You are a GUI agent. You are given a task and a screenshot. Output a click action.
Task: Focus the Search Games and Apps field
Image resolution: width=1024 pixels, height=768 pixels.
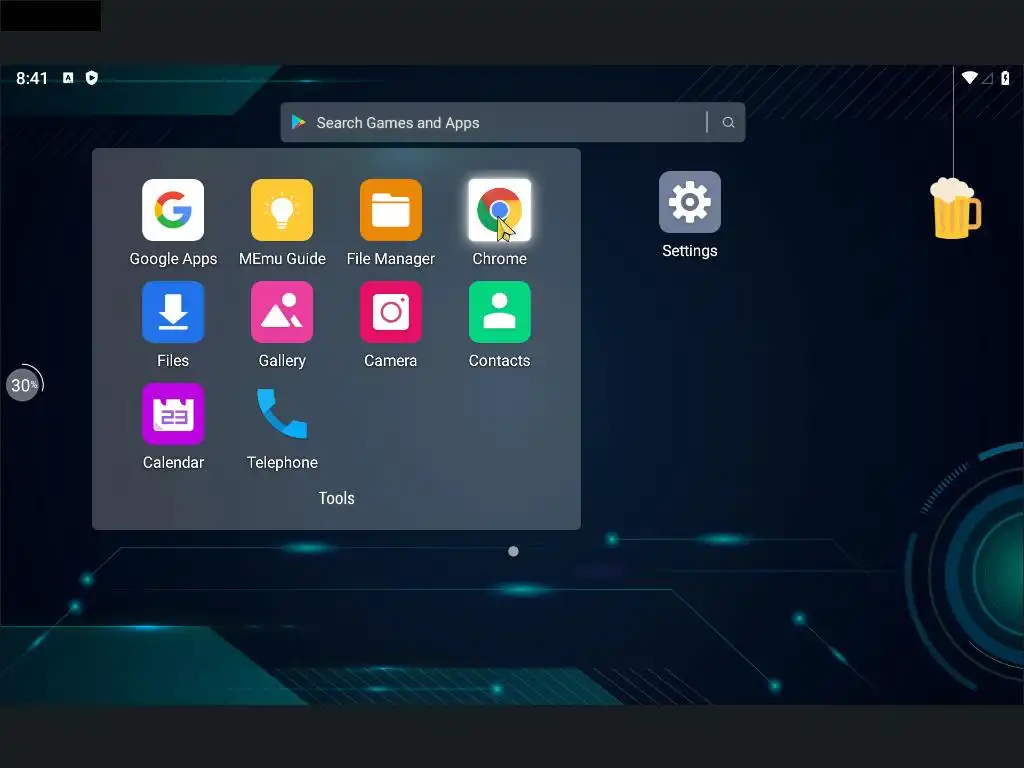pyautogui.click(x=513, y=122)
